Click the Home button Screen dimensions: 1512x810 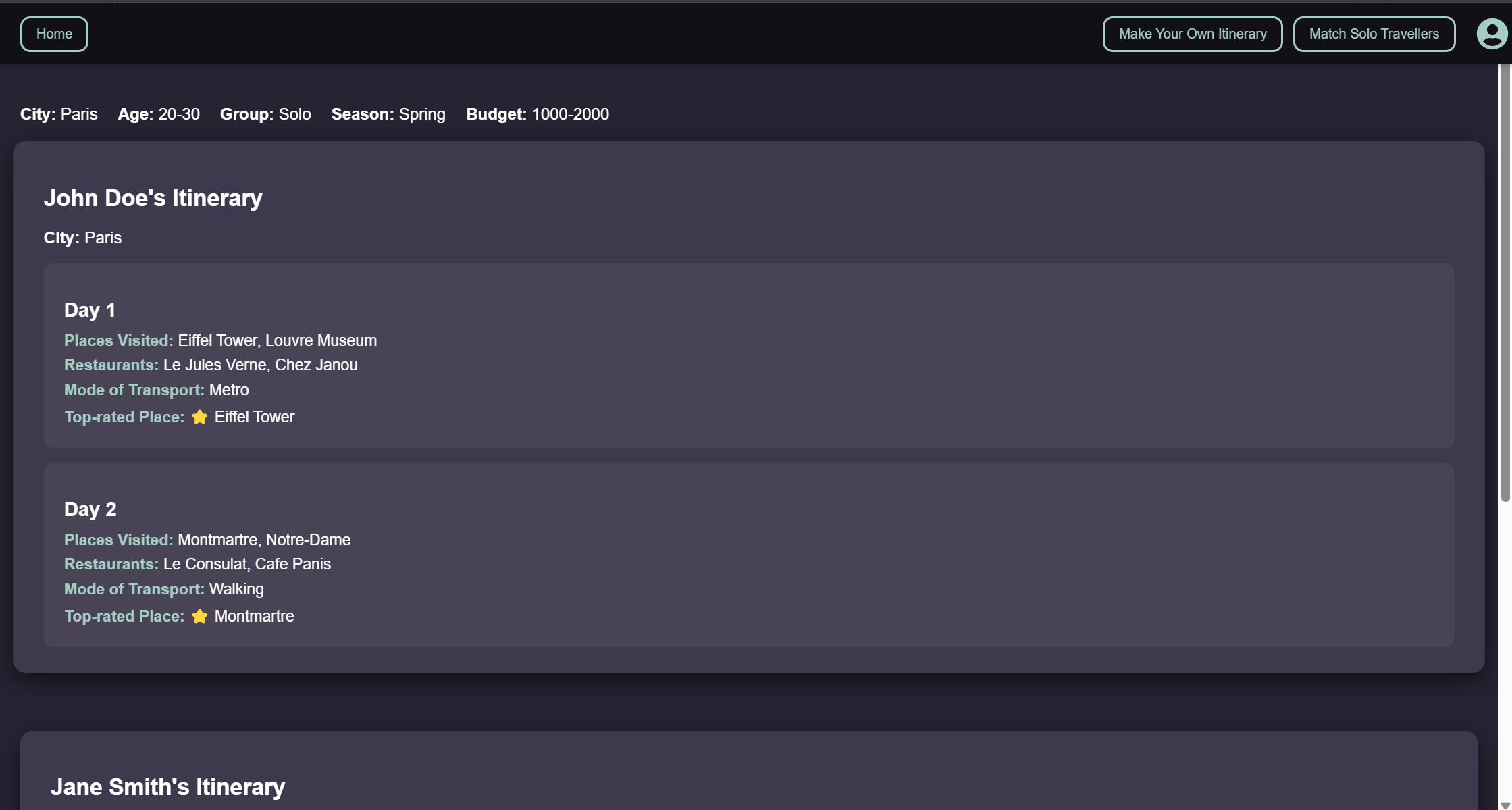pyautogui.click(x=54, y=34)
